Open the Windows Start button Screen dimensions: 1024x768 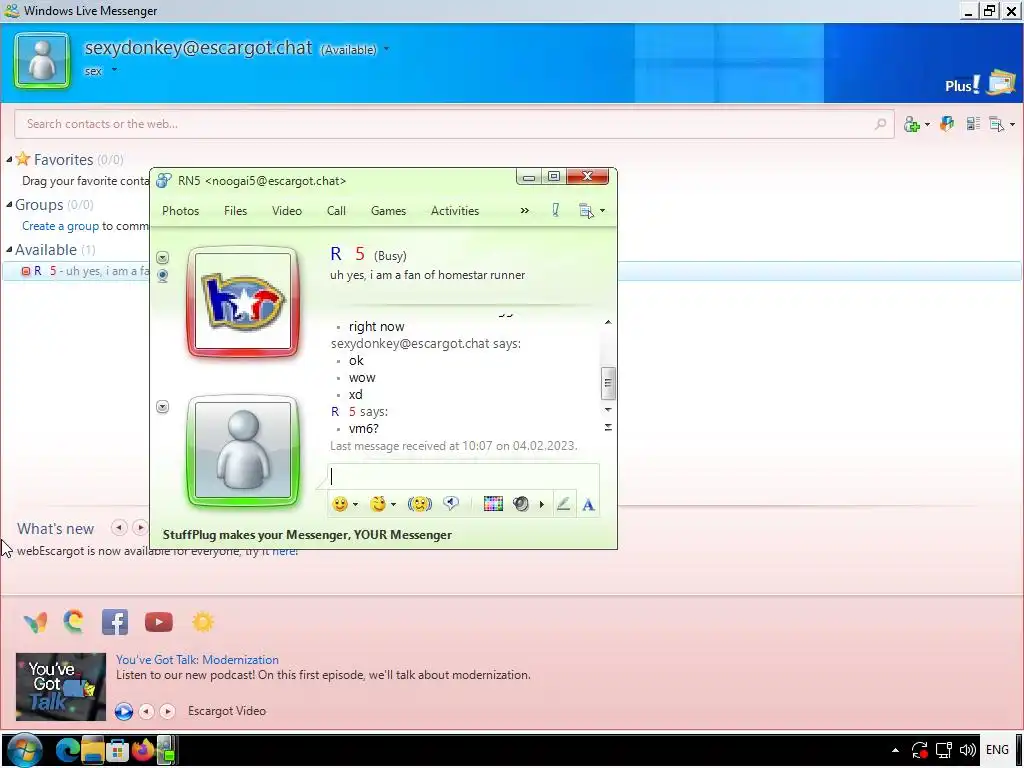24,750
